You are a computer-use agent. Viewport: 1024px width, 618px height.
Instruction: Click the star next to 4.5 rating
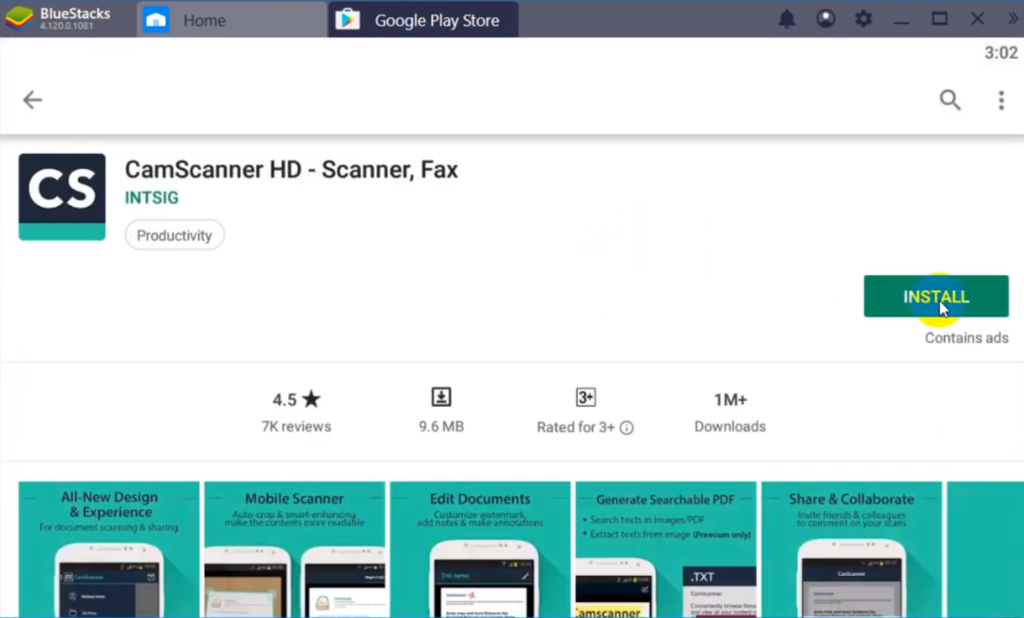click(312, 398)
